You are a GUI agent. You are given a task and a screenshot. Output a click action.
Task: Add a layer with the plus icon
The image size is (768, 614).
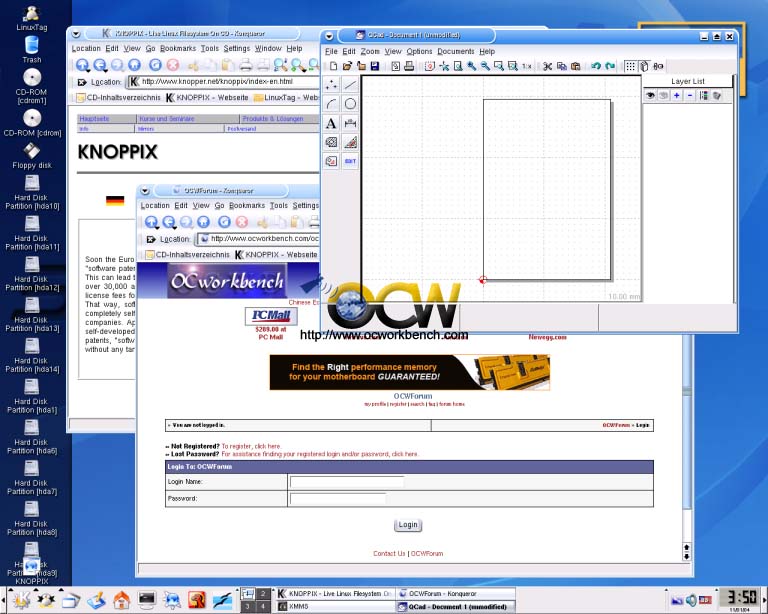point(676,95)
